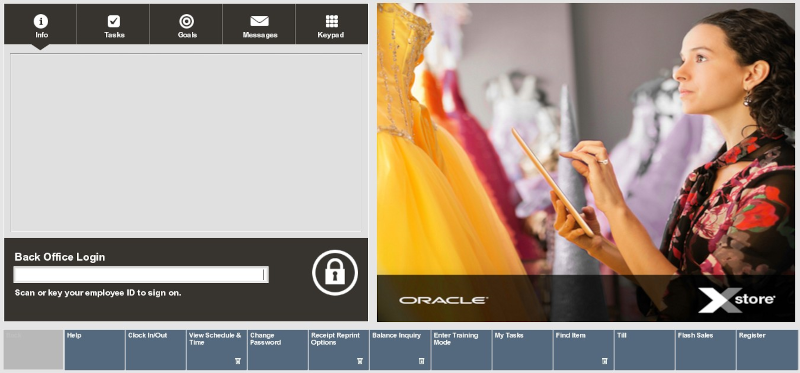Screen dimensions: 800x373
Task: Open the Goals tab
Action: (186, 24)
